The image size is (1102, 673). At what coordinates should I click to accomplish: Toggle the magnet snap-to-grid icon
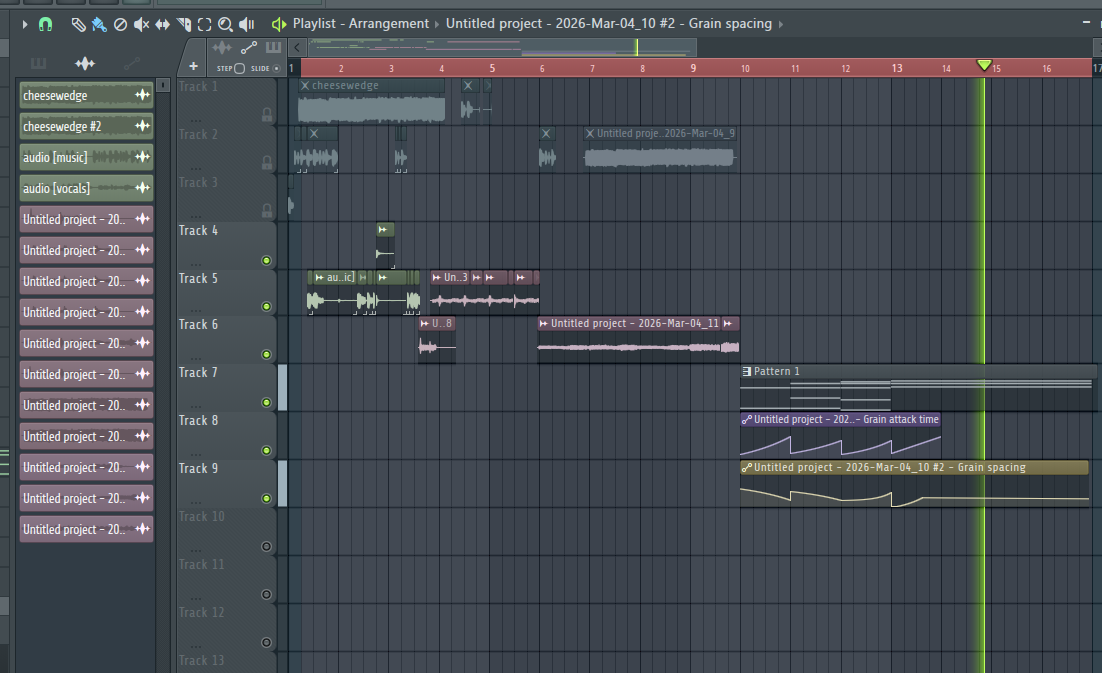[45, 23]
